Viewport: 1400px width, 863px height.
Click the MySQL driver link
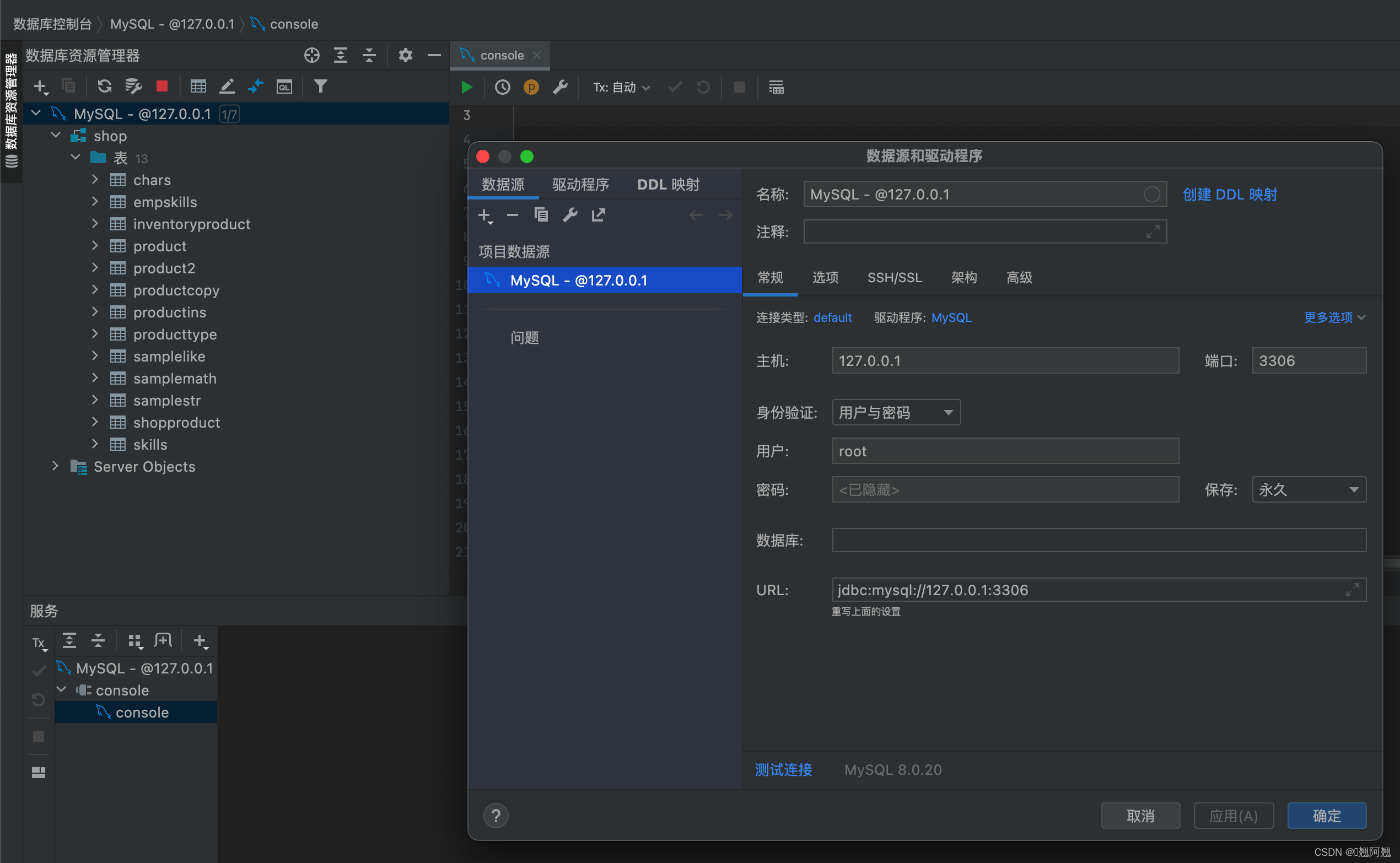coord(951,318)
